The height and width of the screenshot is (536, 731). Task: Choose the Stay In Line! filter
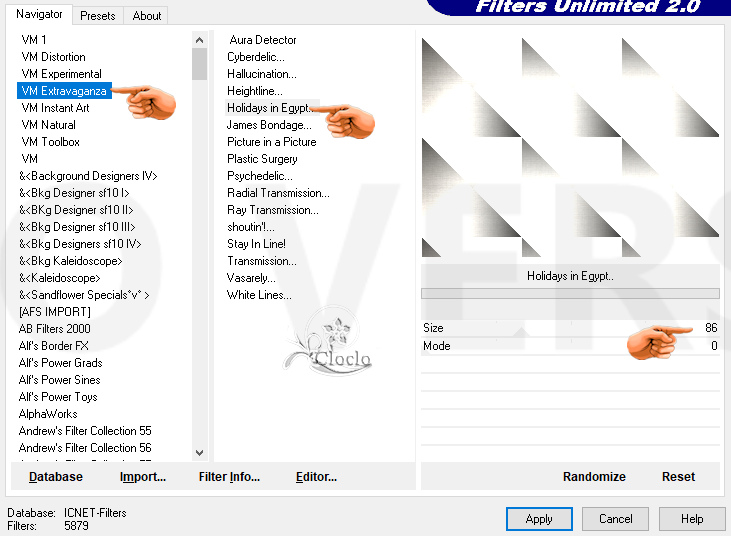256,244
